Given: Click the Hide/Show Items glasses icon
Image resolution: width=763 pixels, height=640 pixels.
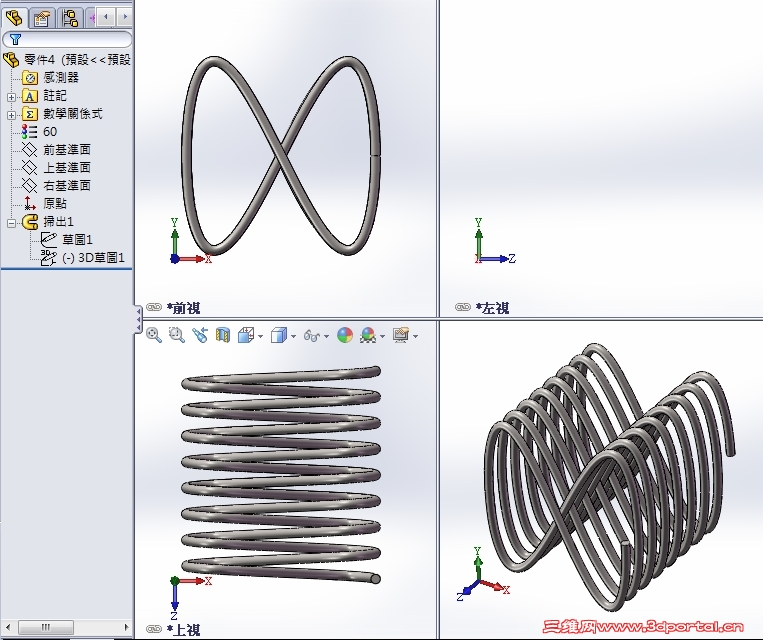Looking at the screenshot, I should (x=311, y=335).
